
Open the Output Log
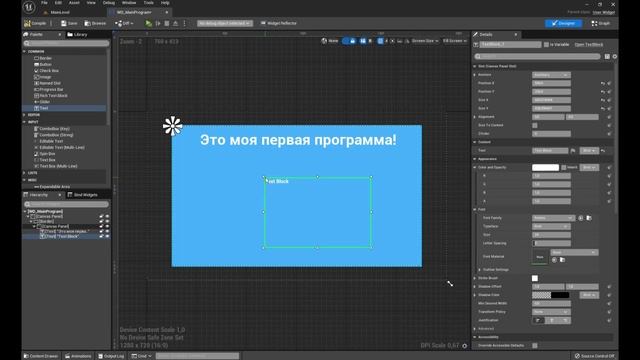point(111,356)
